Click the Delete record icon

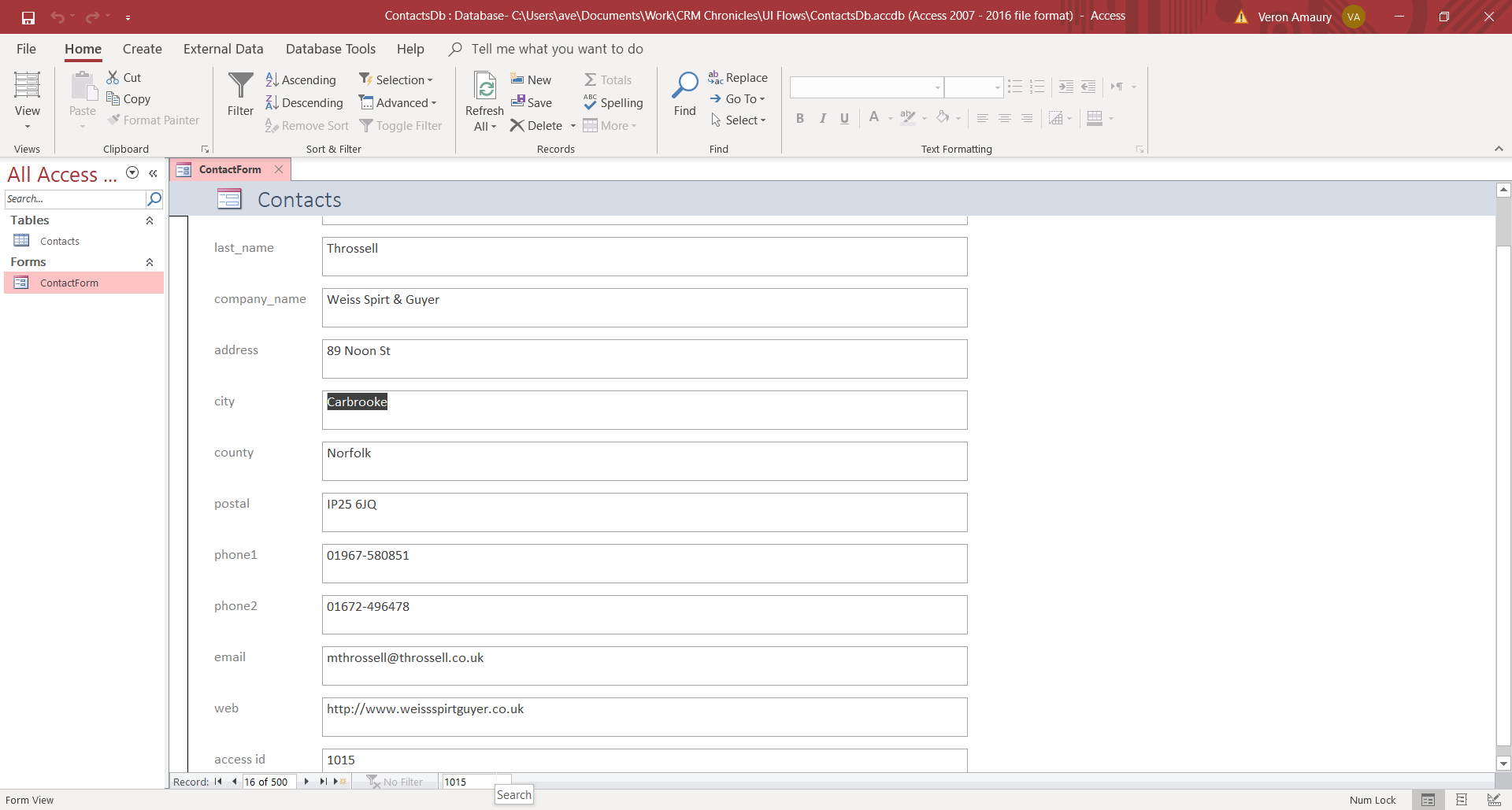tap(517, 126)
